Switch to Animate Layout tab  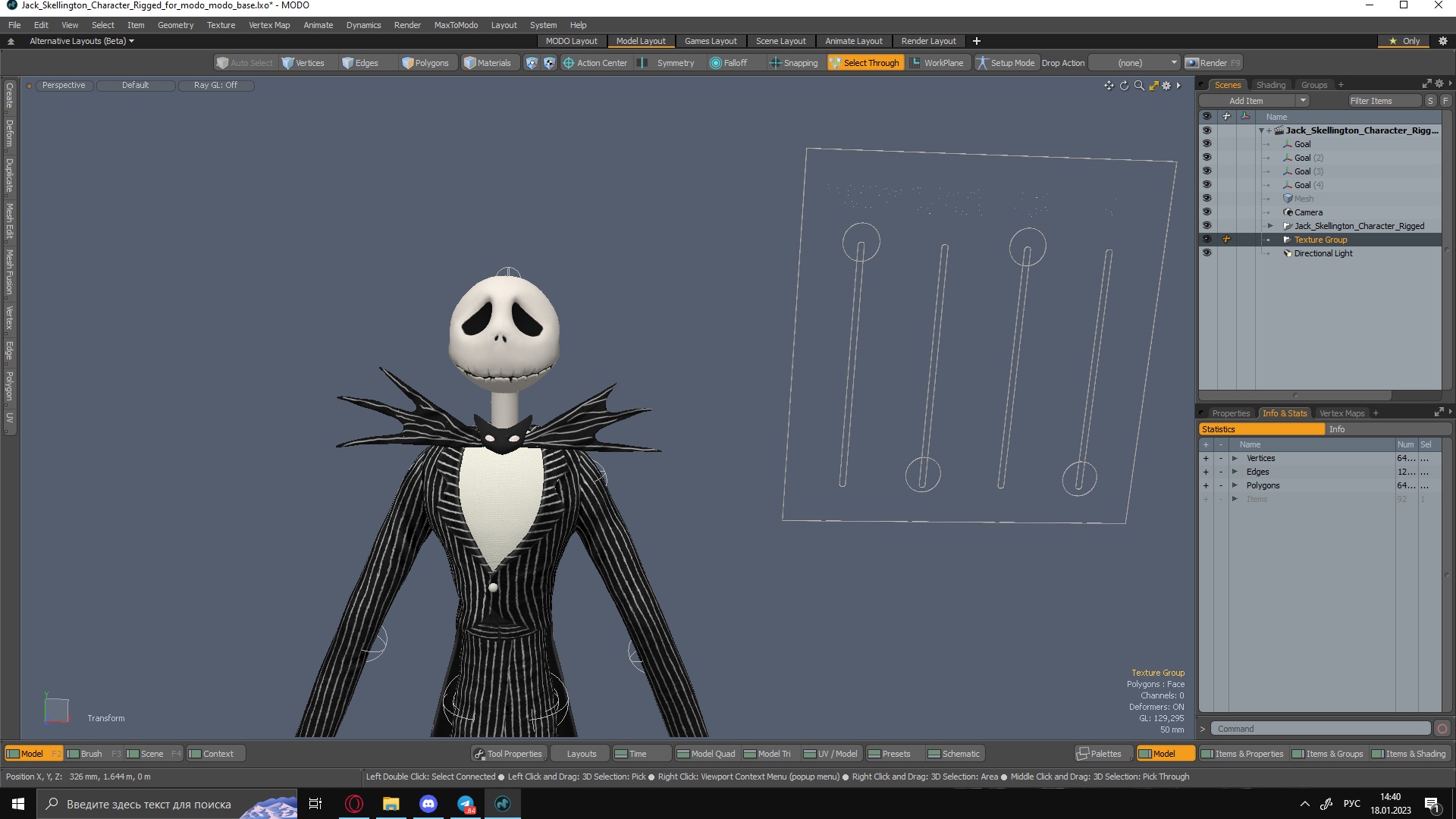[853, 41]
